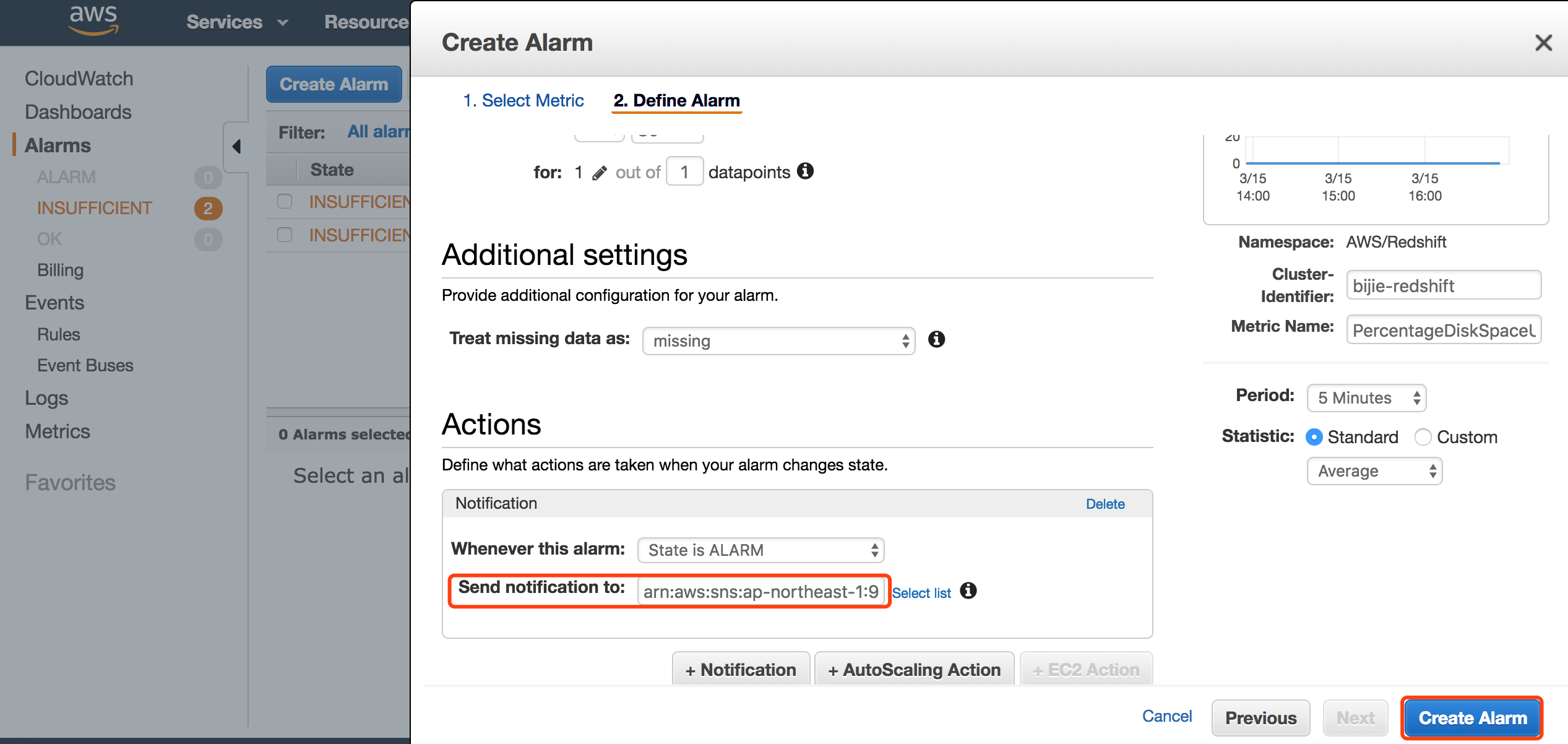This screenshot has height=744, width=1568.
Task: Select the Custom statistic radio button
Action: click(1423, 437)
